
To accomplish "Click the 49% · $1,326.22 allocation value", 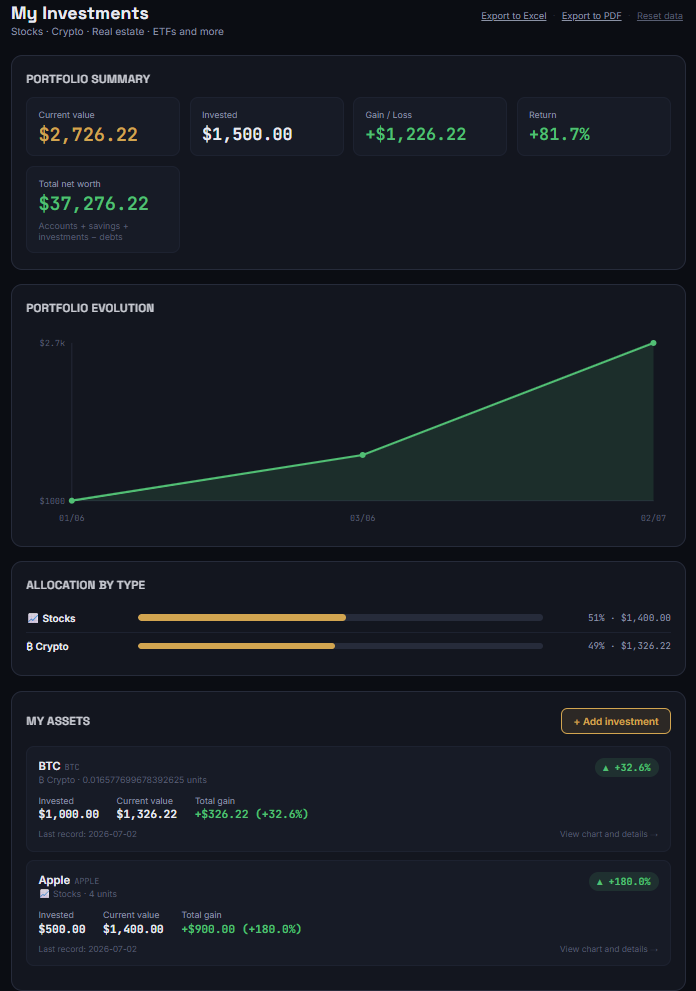I will 629,645.
